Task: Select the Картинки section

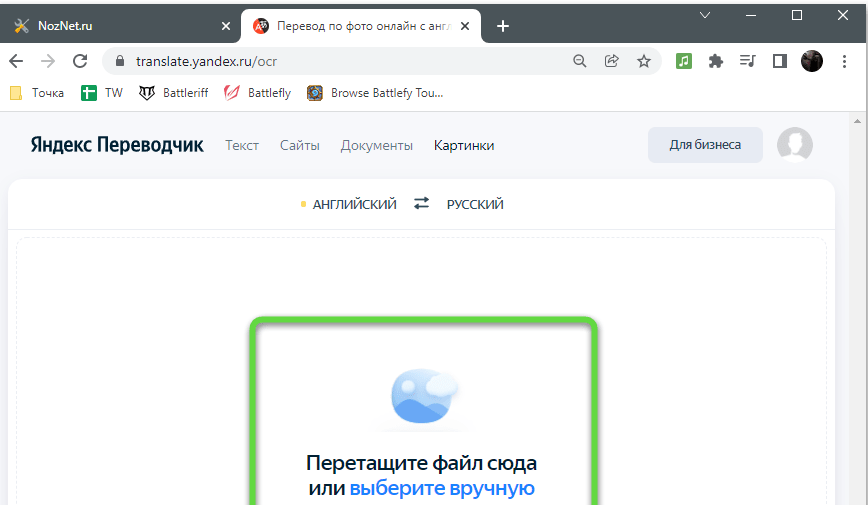Action: pos(464,146)
